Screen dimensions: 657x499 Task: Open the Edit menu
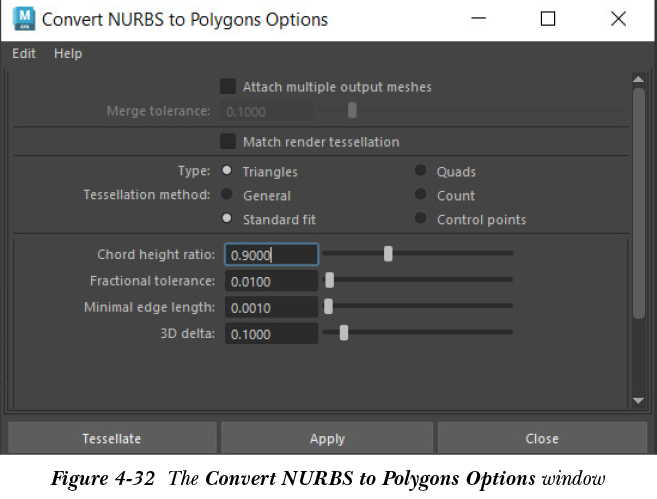point(24,53)
